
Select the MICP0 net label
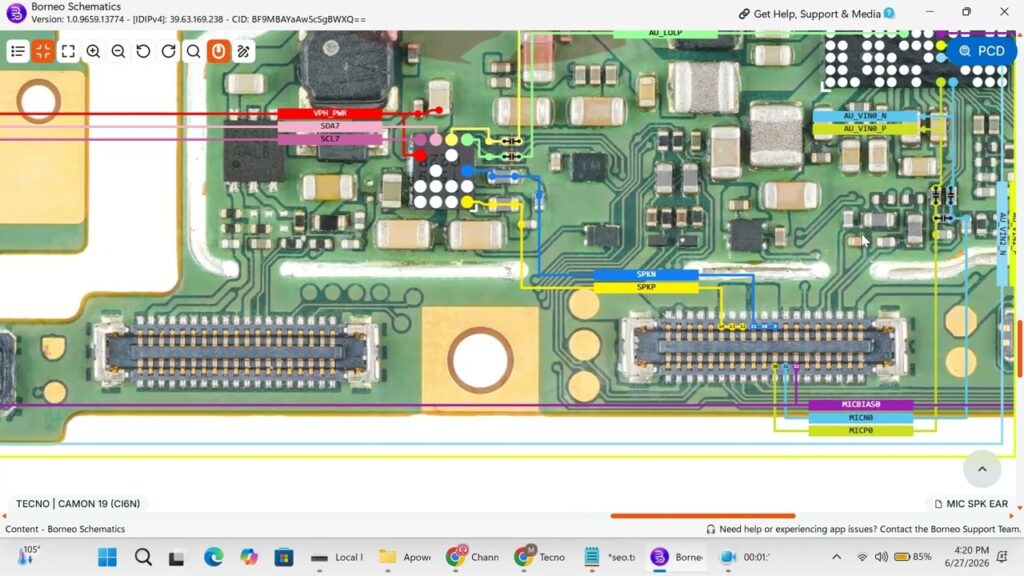pyautogui.click(x=861, y=430)
